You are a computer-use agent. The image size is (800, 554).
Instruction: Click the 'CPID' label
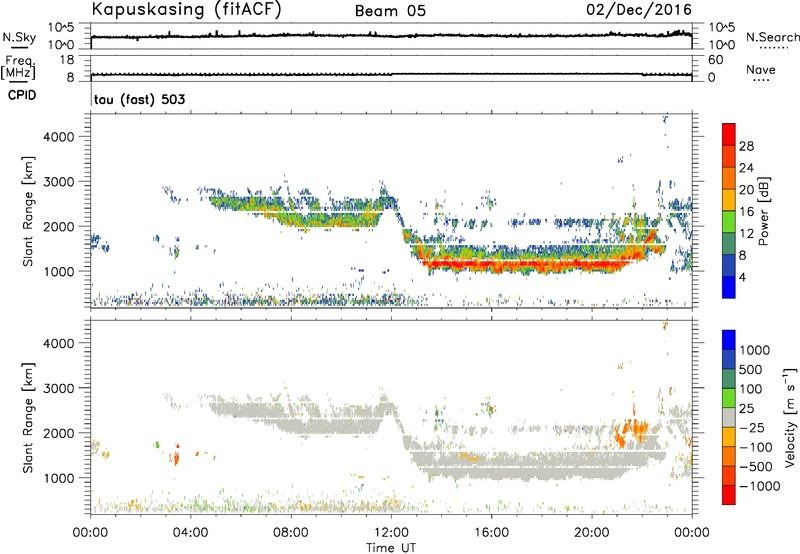click(22, 95)
